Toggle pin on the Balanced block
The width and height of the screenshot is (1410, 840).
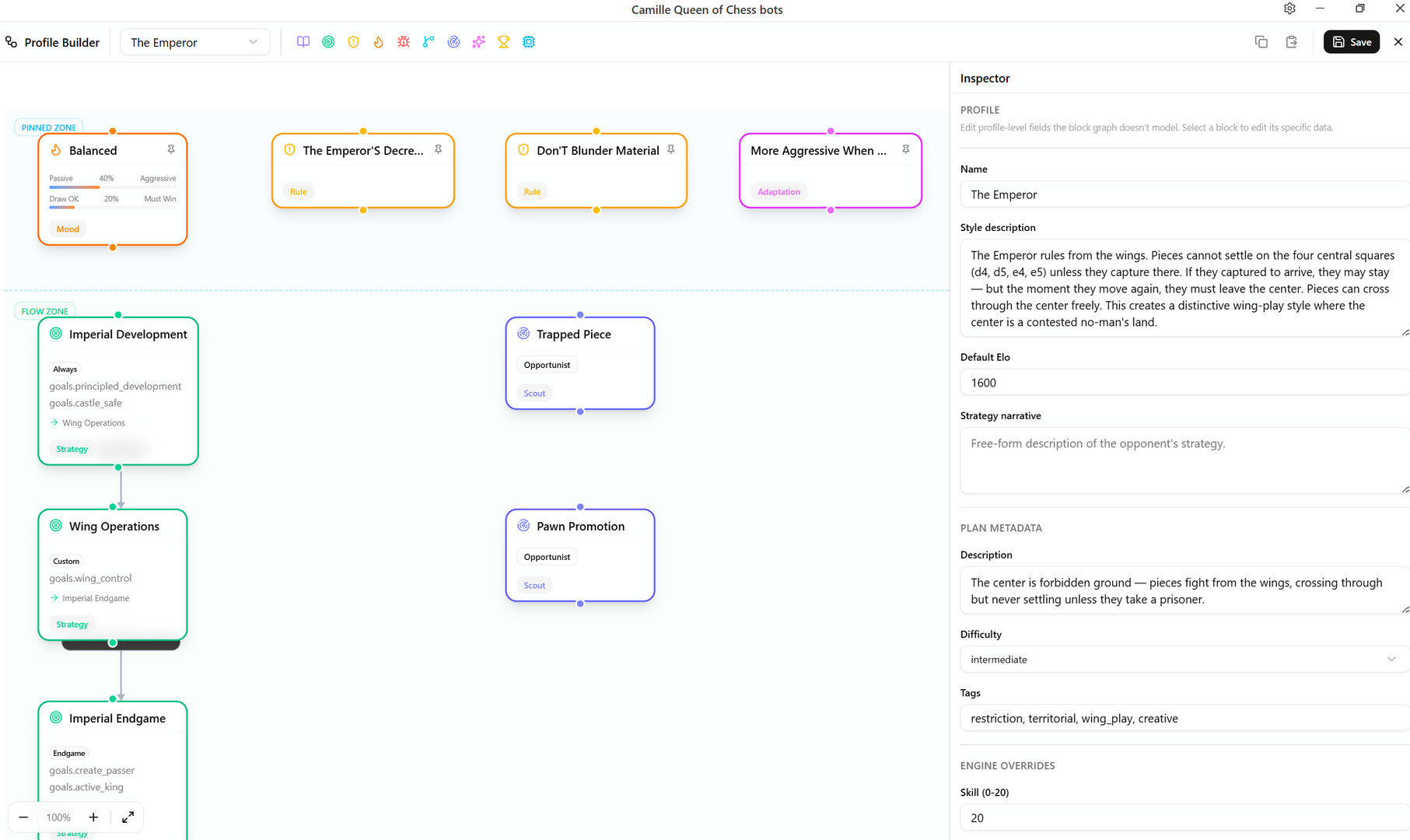click(x=171, y=149)
